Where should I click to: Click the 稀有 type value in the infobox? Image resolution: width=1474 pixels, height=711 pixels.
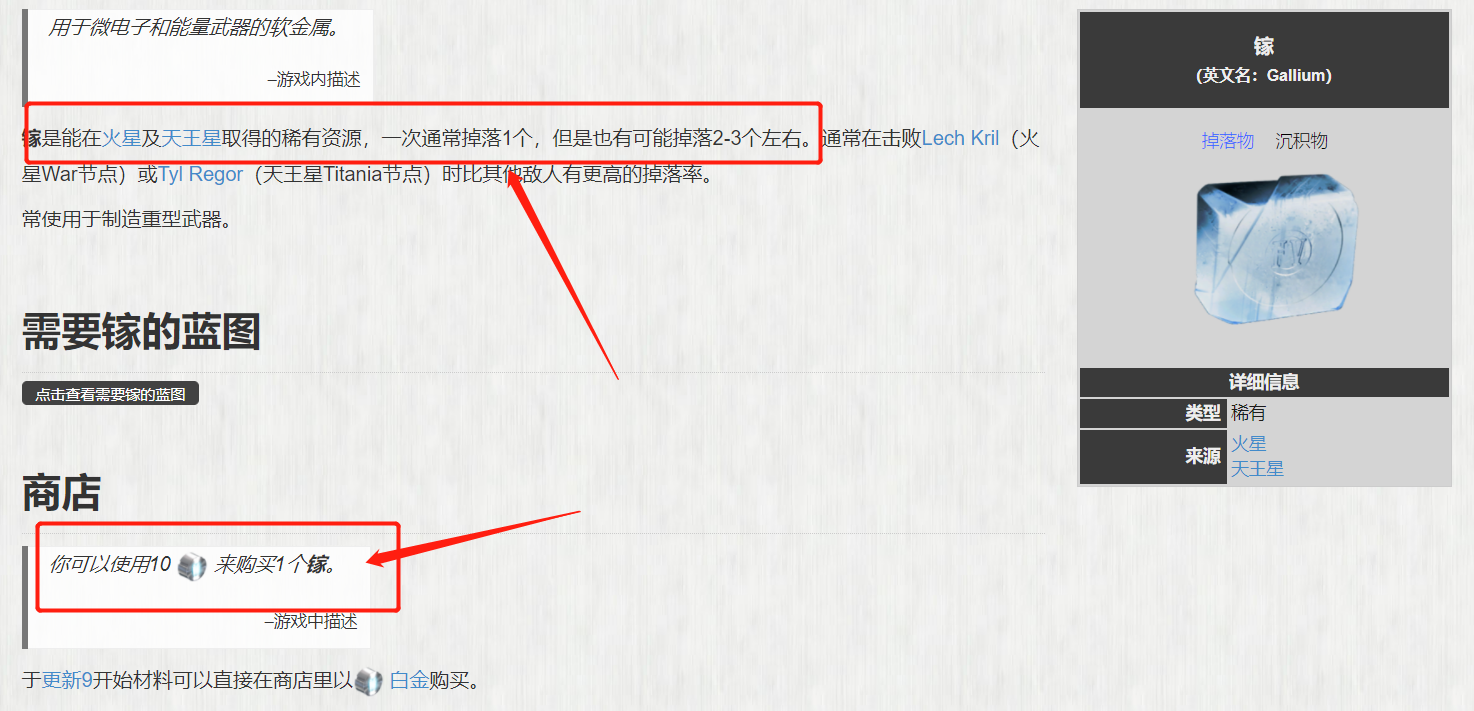click(x=1248, y=413)
